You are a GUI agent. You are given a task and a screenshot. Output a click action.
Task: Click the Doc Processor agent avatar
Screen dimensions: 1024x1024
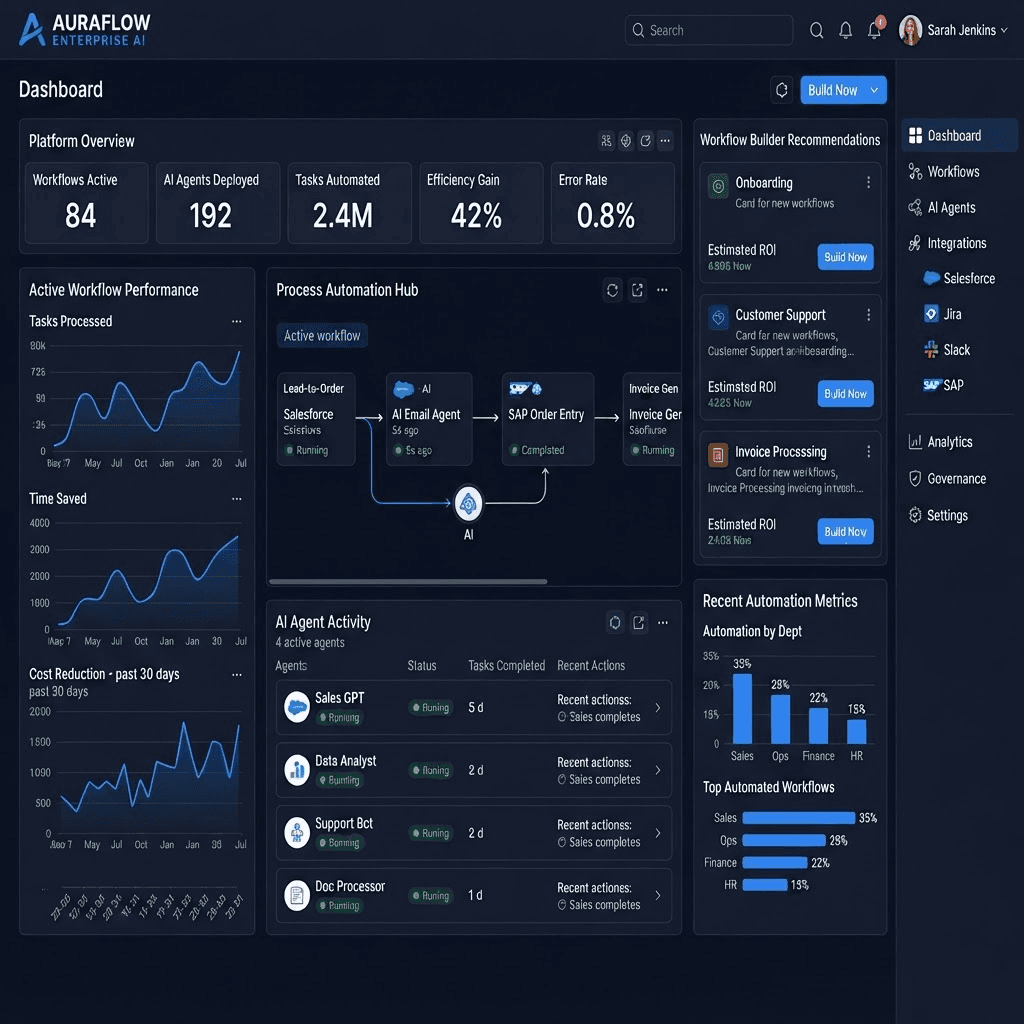coord(297,895)
